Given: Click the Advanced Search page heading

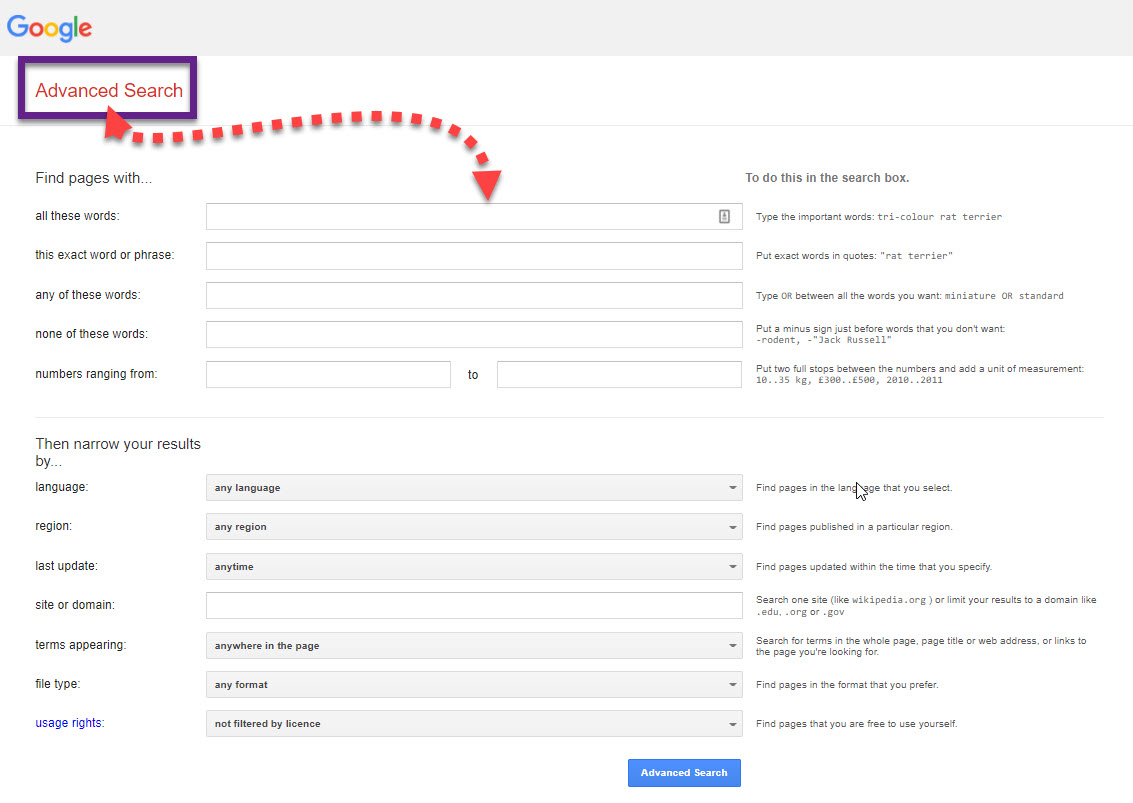Looking at the screenshot, I should pyautogui.click(x=109, y=91).
